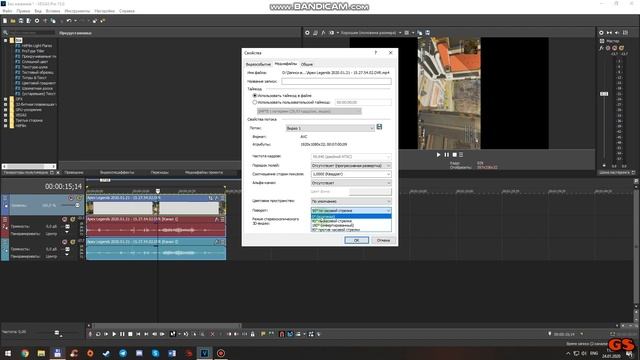Save preview snapshot to file
The width and height of the screenshot is (640, 360).
427,33
